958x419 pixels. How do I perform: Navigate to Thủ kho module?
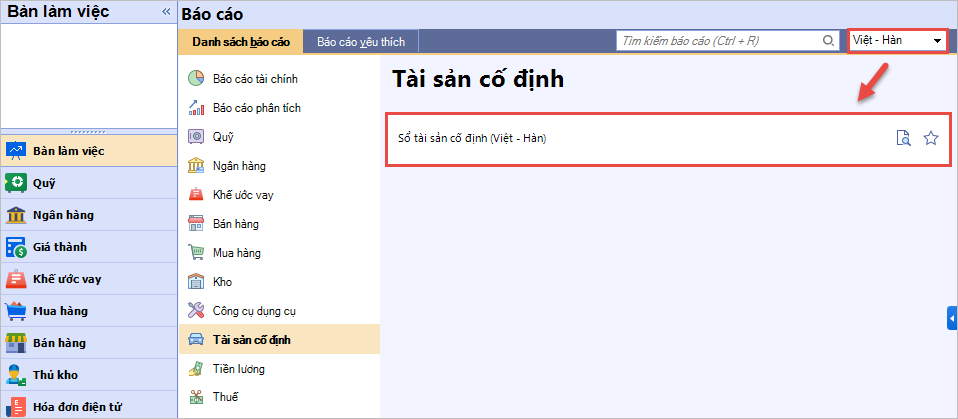coord(55,375)
